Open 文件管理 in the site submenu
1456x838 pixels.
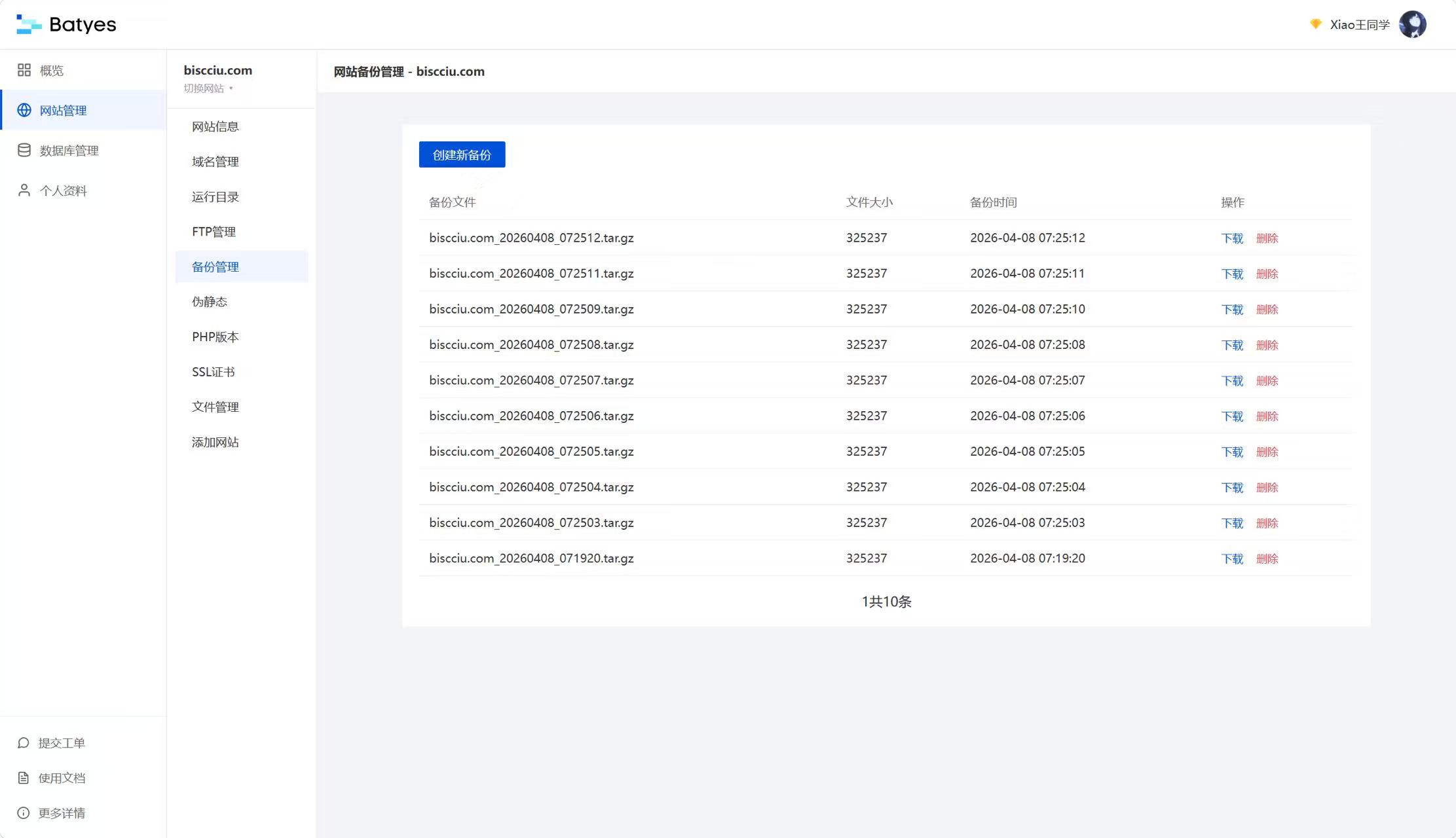tap(215, 407)
